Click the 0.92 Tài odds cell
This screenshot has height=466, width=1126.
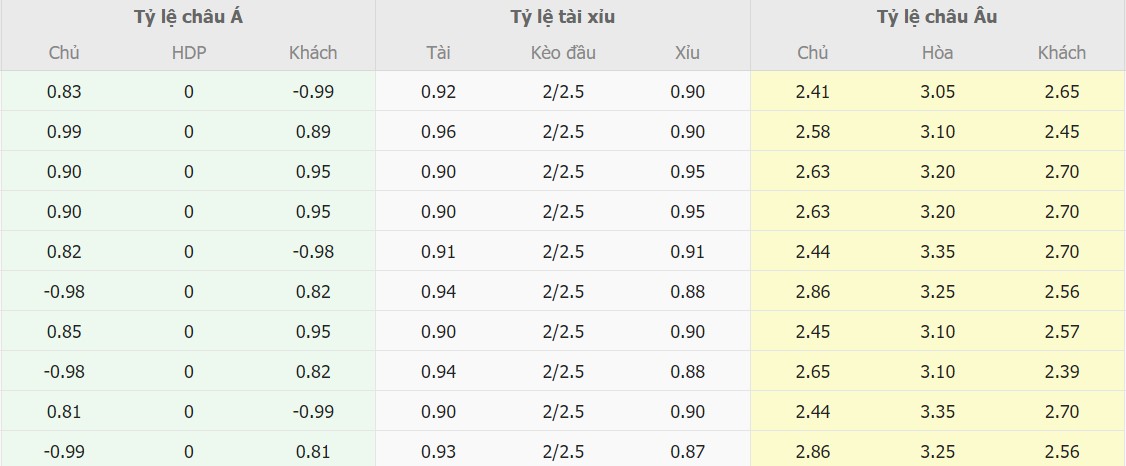coord(439,92)
